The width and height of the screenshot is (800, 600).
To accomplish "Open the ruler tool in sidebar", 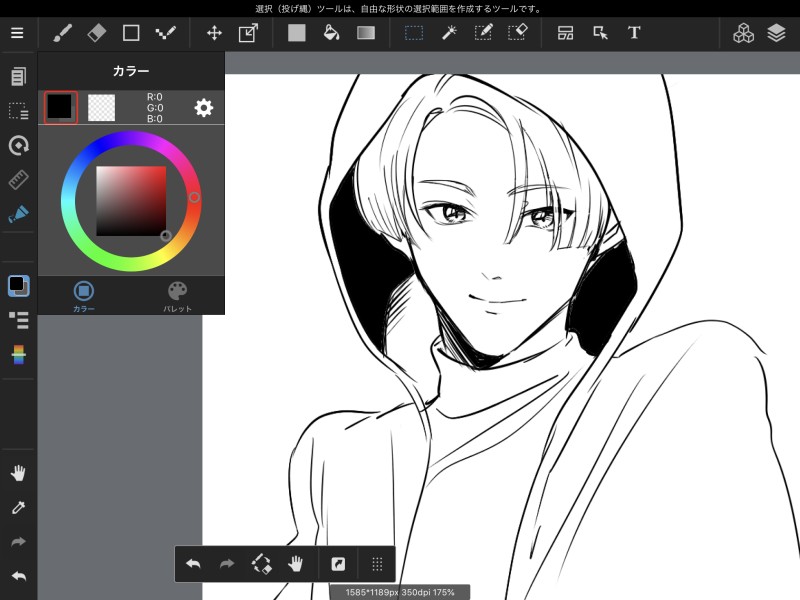I will click(x=18, y=180).
